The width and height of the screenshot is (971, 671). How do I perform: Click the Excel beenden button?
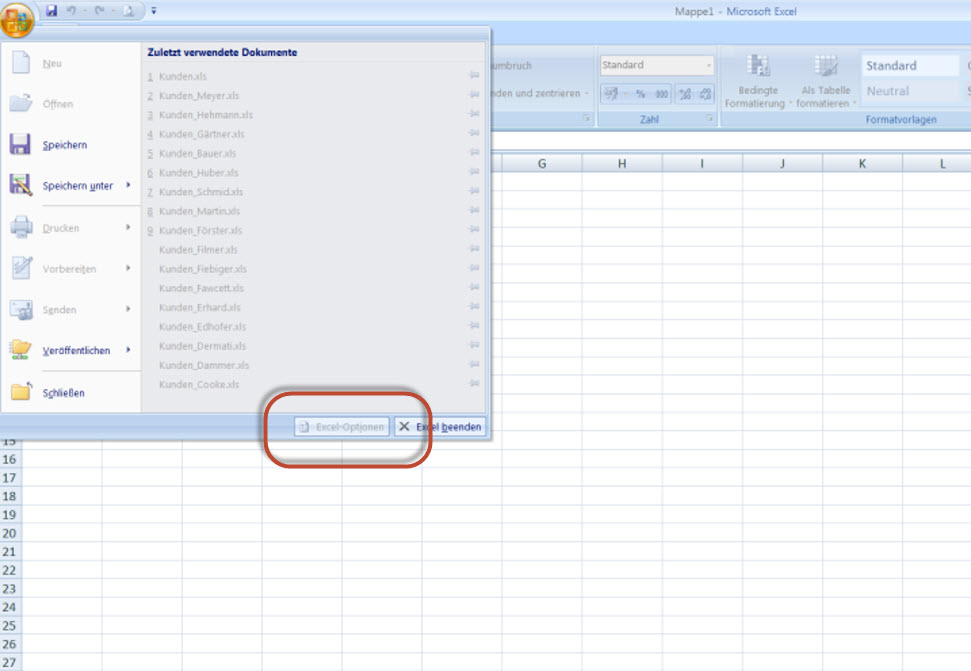click(x=440, y=427)
